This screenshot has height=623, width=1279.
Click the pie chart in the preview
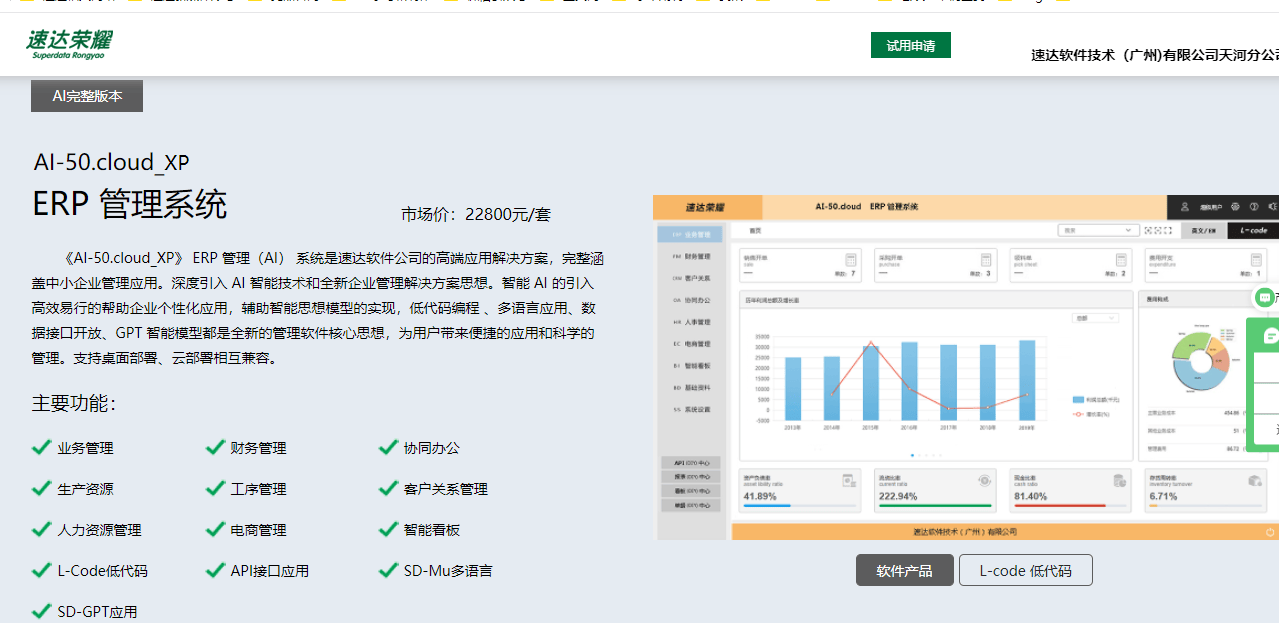[x=1199, y=359]
